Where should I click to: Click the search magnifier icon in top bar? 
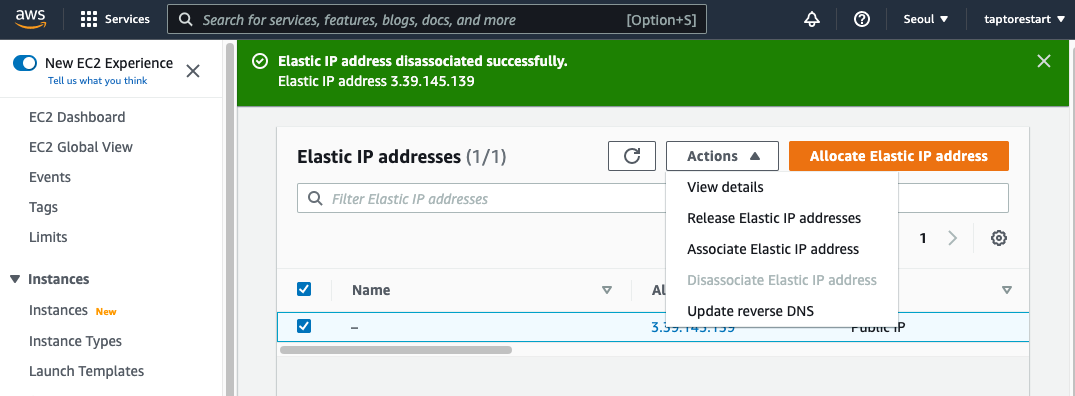tap(185, 20)
